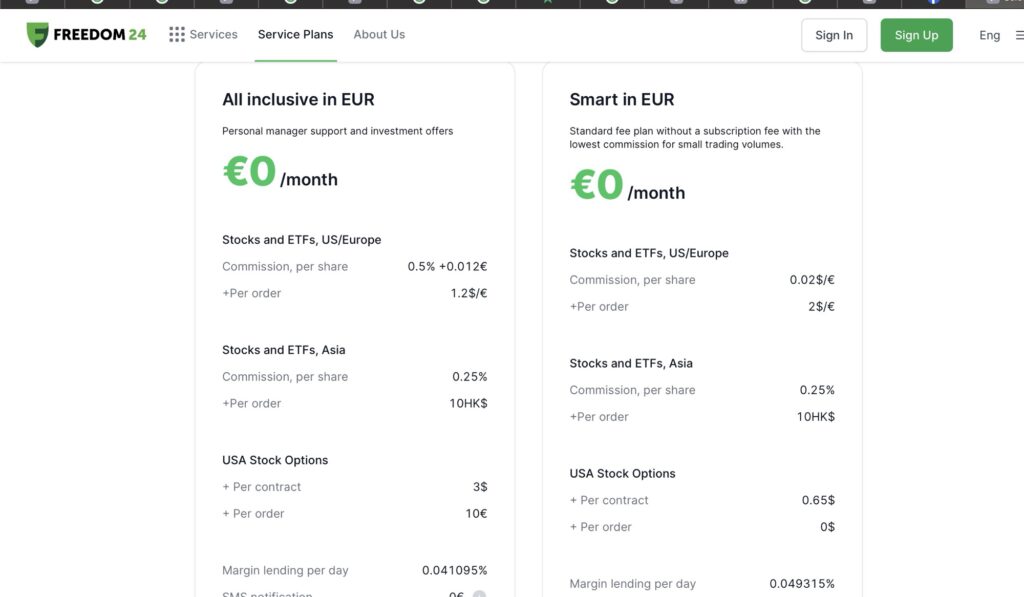Click the "3$" per contract value
1024x597 pixels.
480,487
